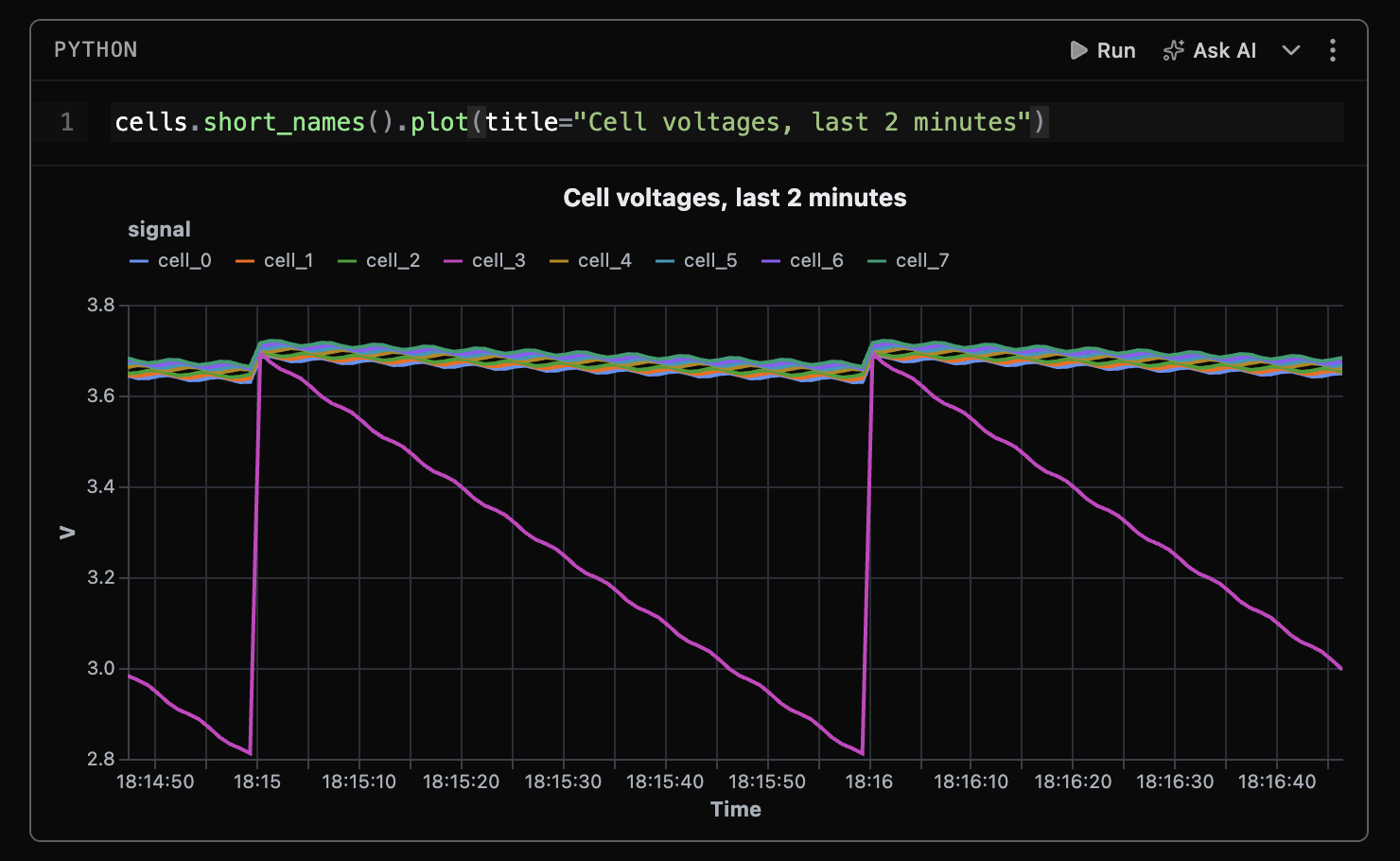Click the Ask AI button
The width and height of the screenshot is (1400, 861).
[1209, 50]
